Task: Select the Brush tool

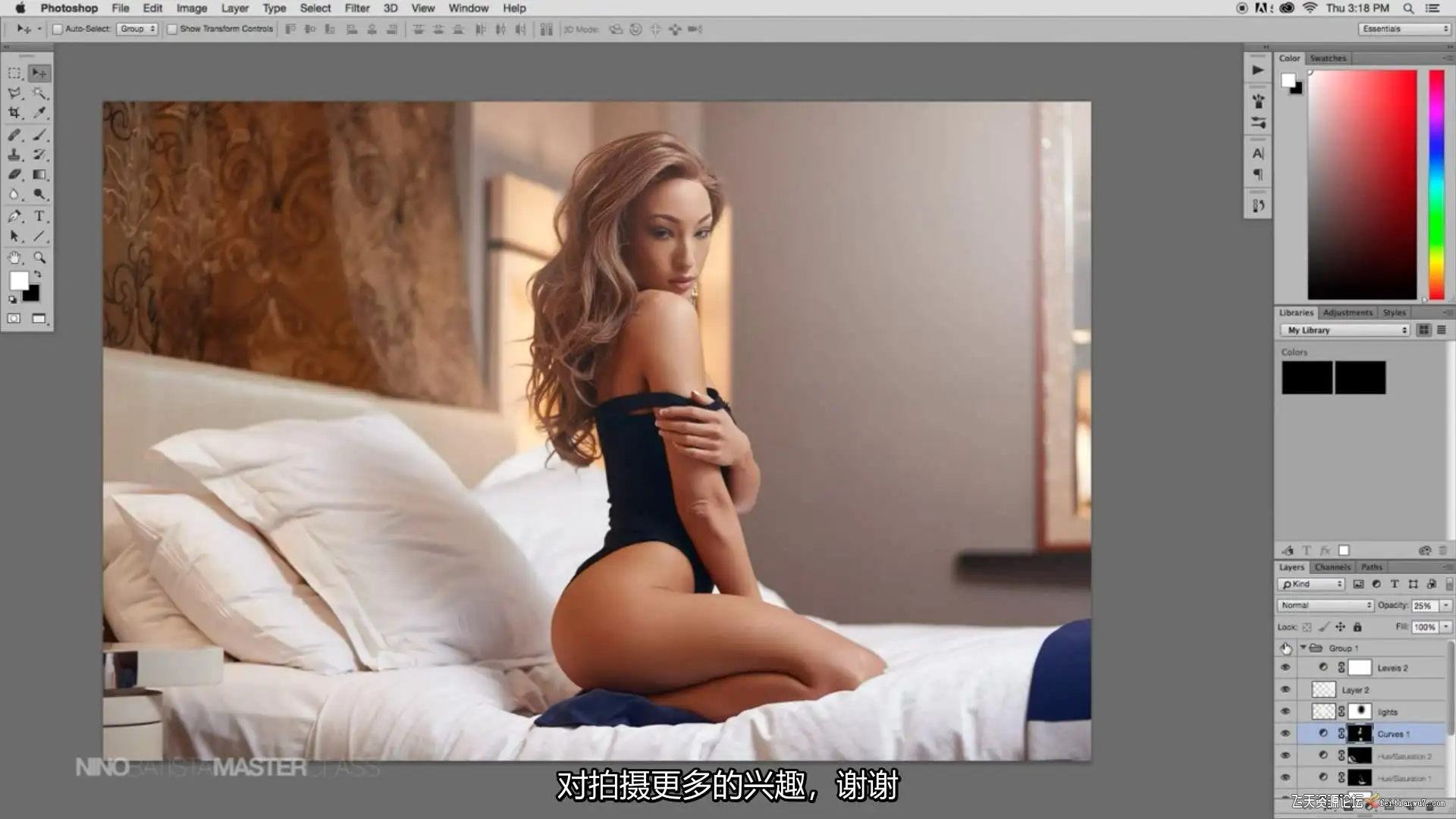Action: pos(39,135)
